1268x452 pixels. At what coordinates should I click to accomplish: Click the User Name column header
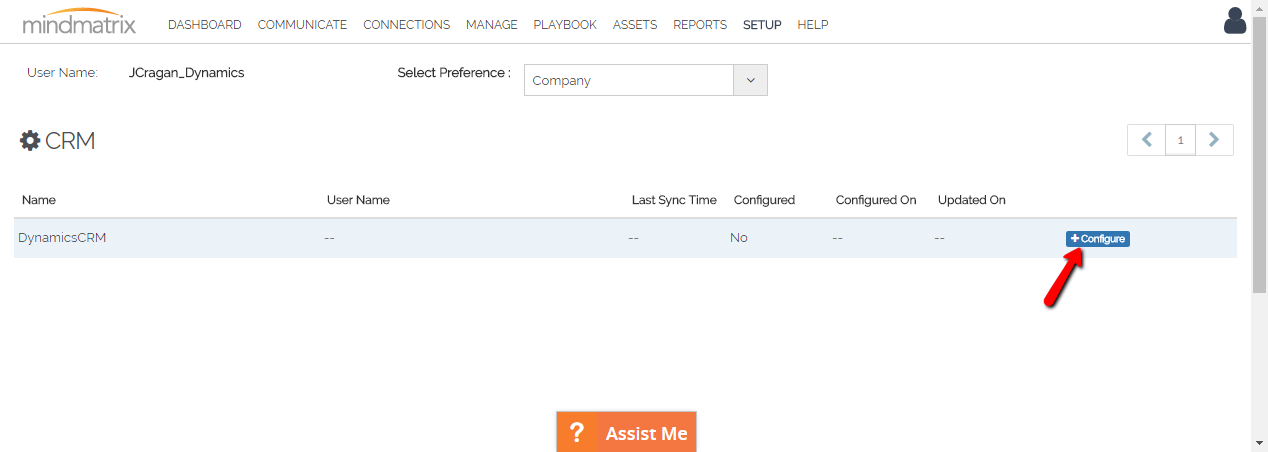tap(358, 200)
